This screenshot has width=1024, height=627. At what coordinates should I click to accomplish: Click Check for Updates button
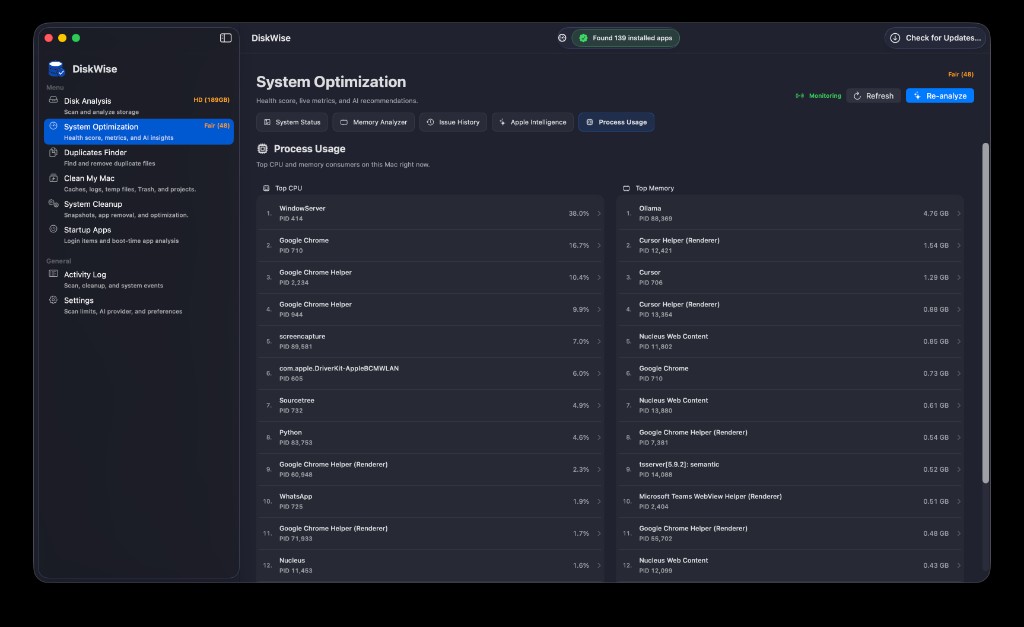(x=936, y=38)
